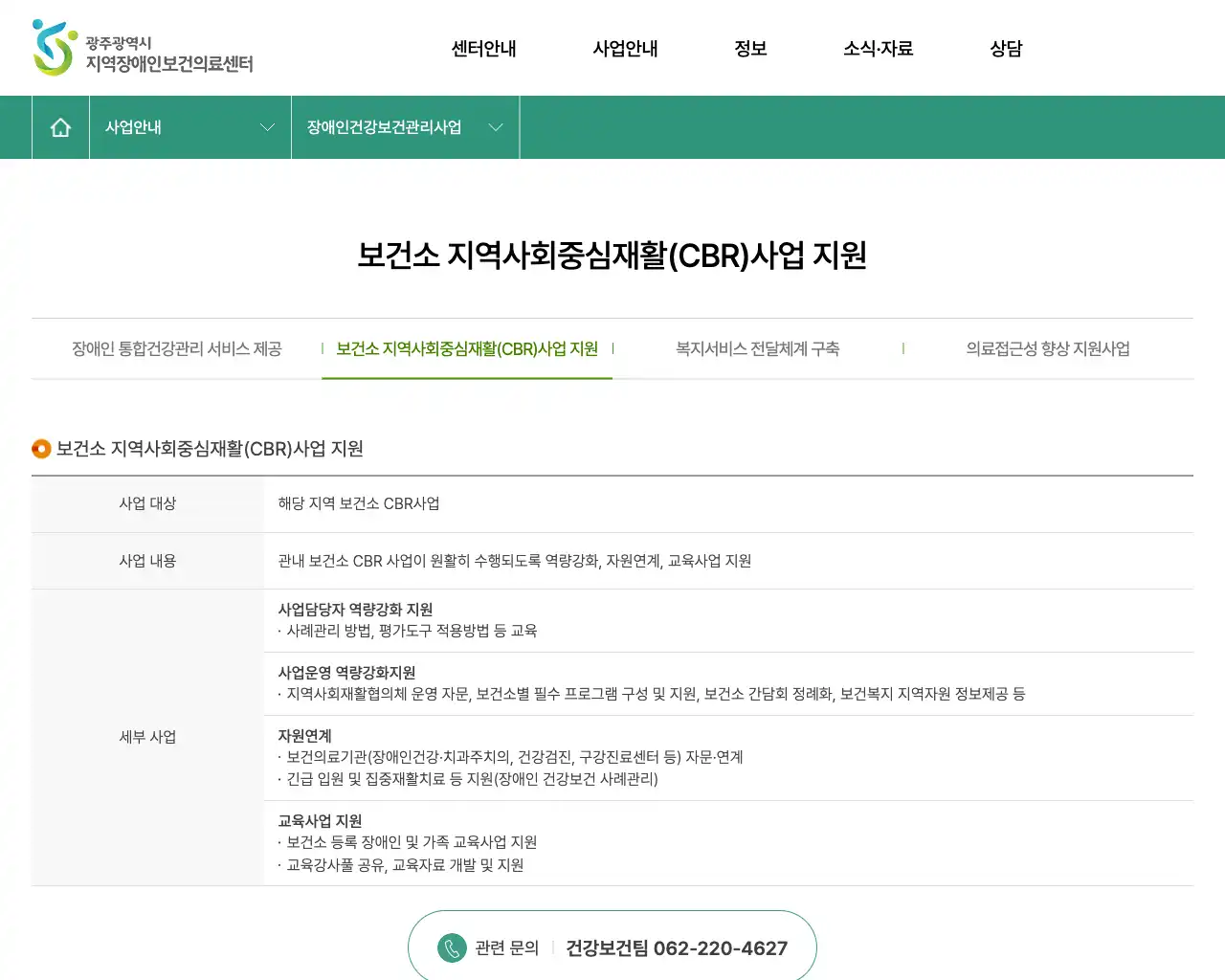Click the line starting 보건의료기관(장애인건강·치과주치의
The width and height of the screenshot is (1225, 980).
(511, 757)
